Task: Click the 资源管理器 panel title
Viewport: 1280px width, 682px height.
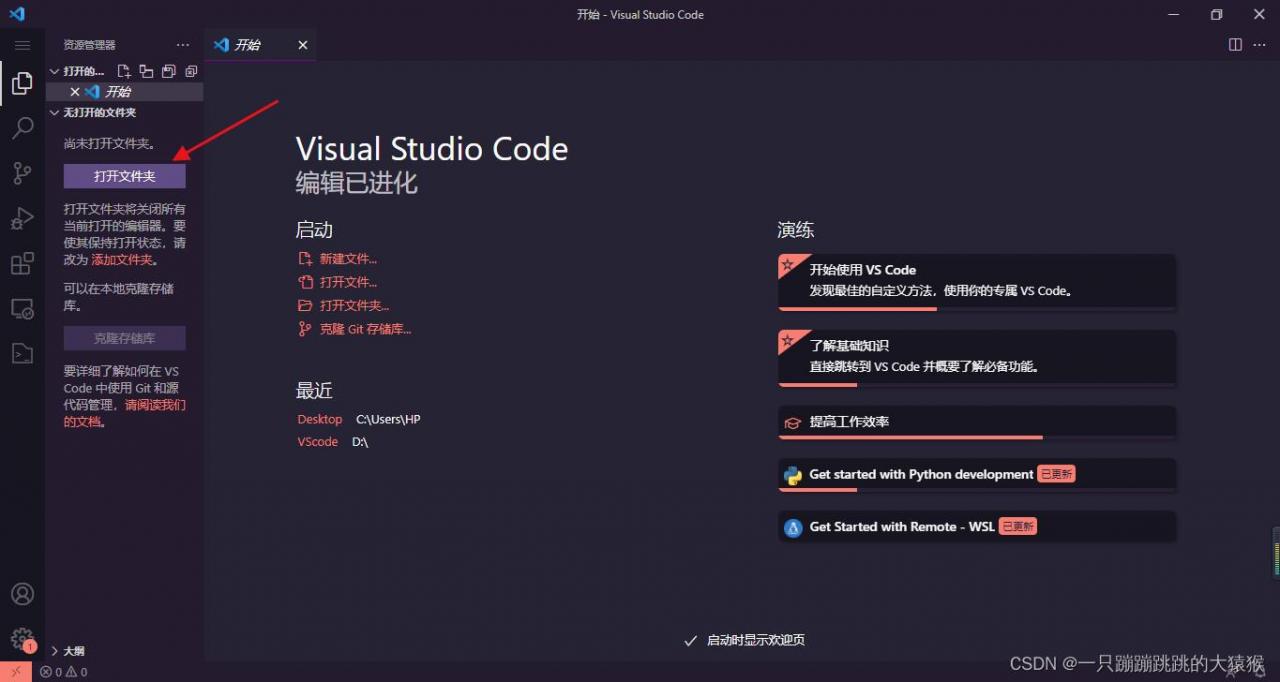Action: [89, 45]
